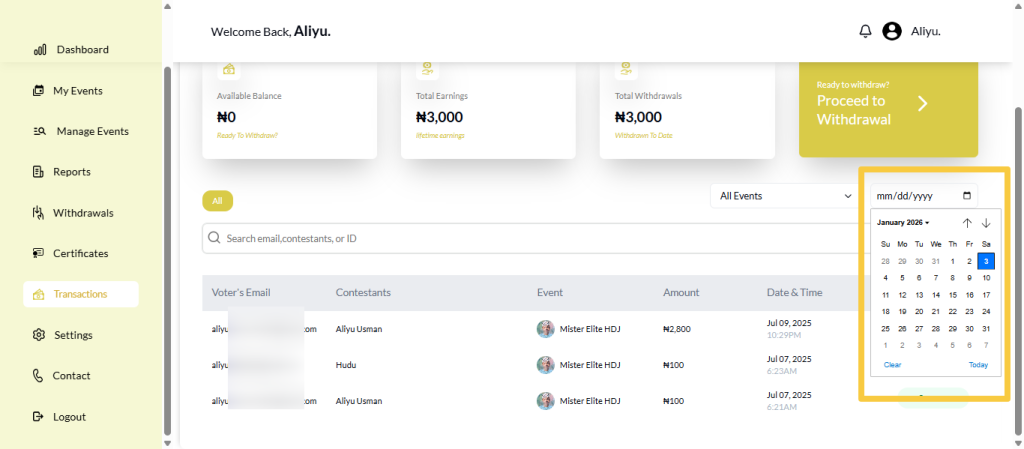The height and width of the screenshot is (449, 1024).
Task: Click the Settings gear icon in sidebar
Action: 39,335
